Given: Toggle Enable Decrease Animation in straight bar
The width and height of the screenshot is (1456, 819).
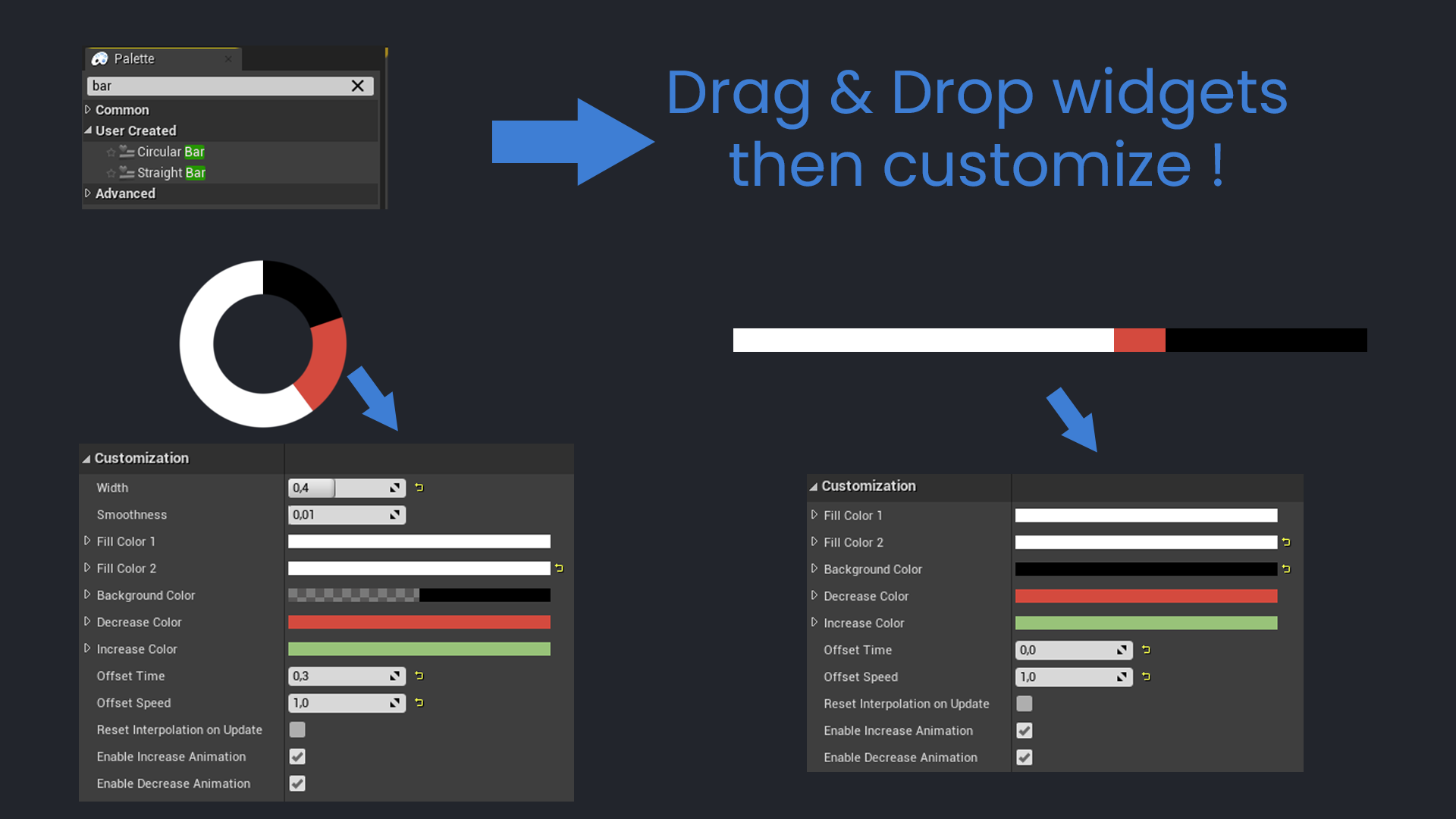Looking at the screenshot, I should (x=1024, y=757).
